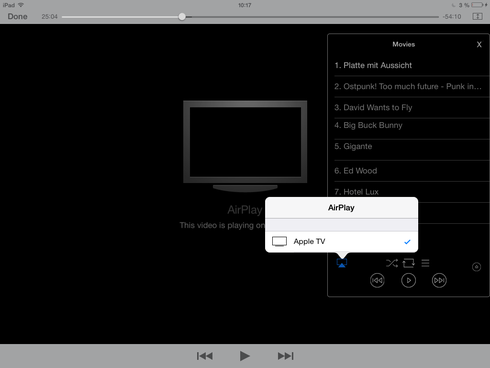The image size is (490, 368).
Task: Tap the Done button
Action: pyautogui.click(x=17, y=16)
